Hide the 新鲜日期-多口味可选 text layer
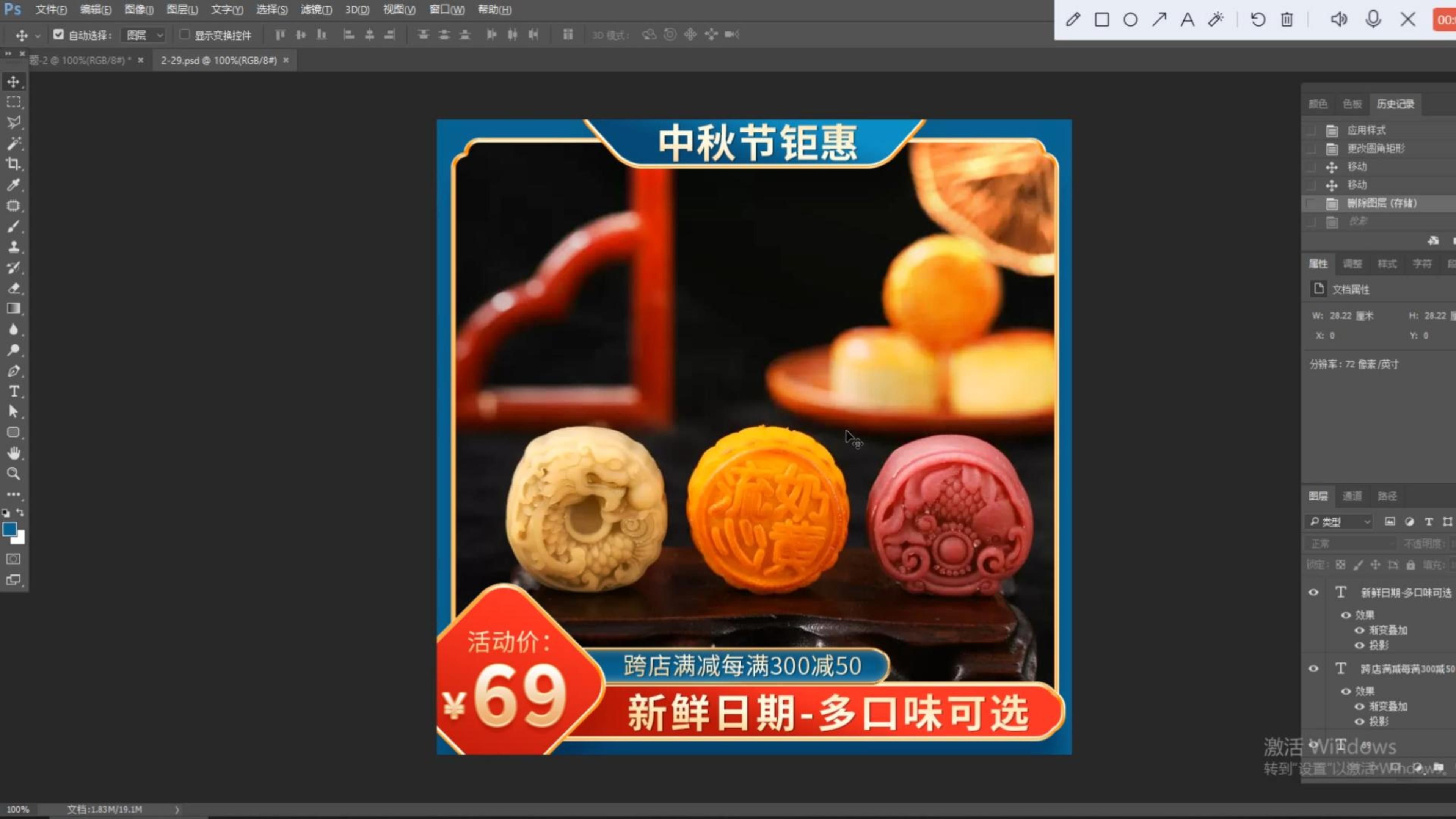Image resolution: width=1456 pixels, height=819 pixels. coord(1313,592)
